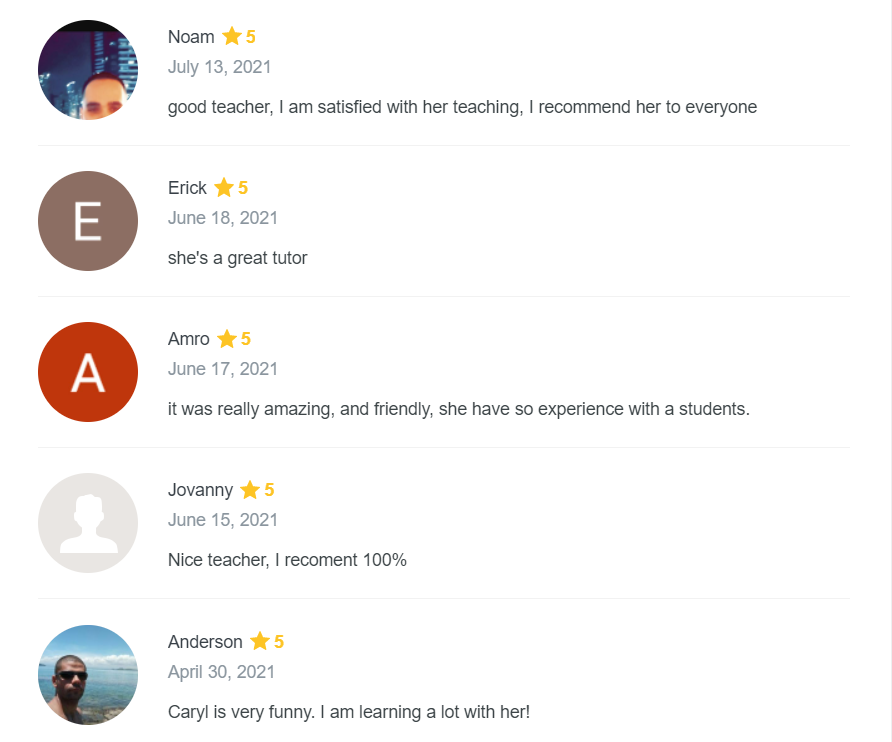The image size is (892, 742).
Task: Open reviewer name Noam
Action: tap(191, 37)
